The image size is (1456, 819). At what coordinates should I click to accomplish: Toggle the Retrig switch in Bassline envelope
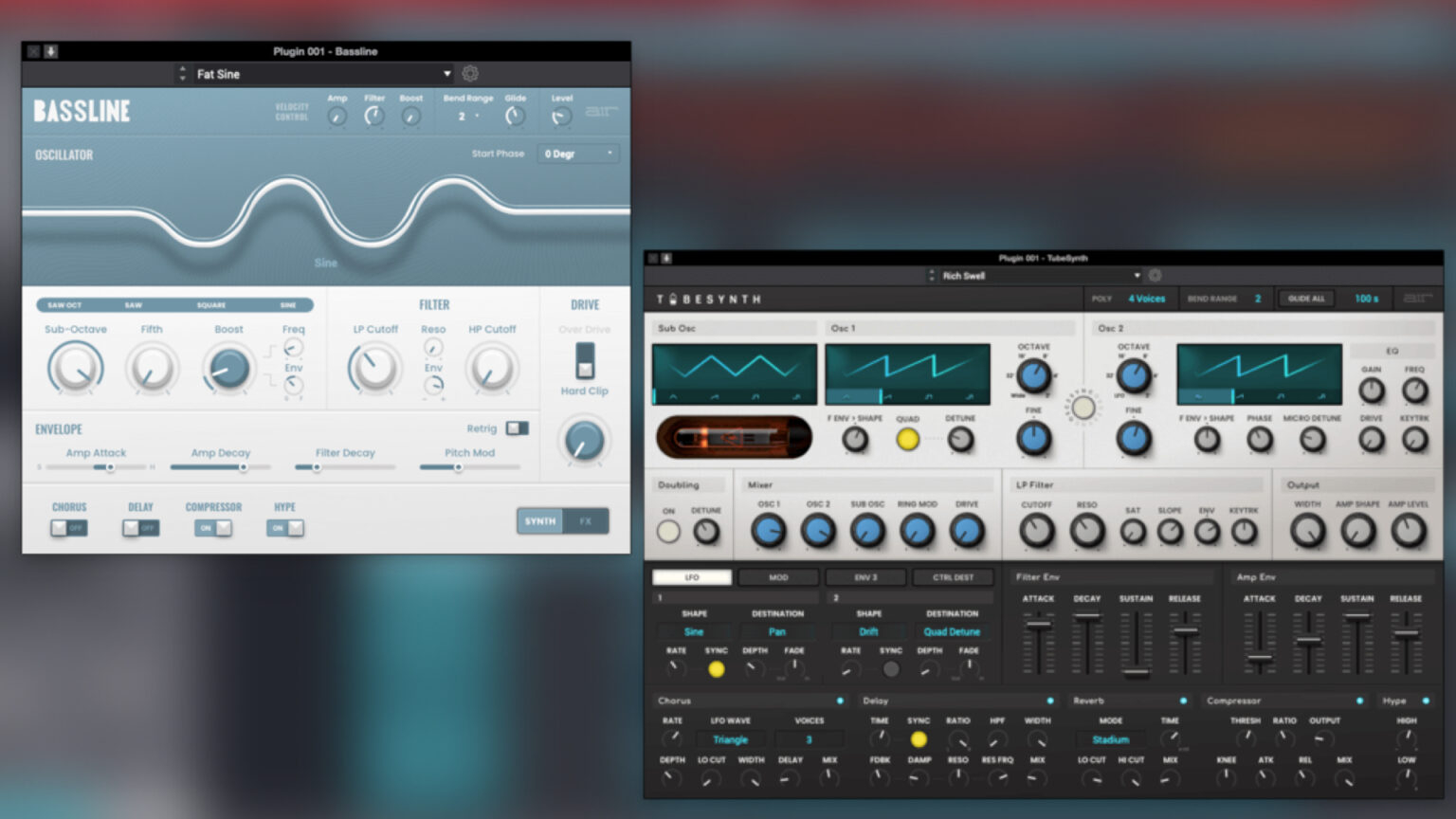(x=519, y=428)
